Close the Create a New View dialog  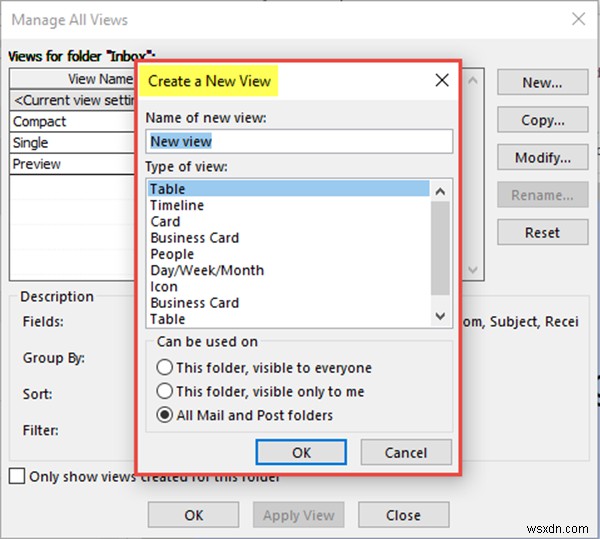(442, 80)
